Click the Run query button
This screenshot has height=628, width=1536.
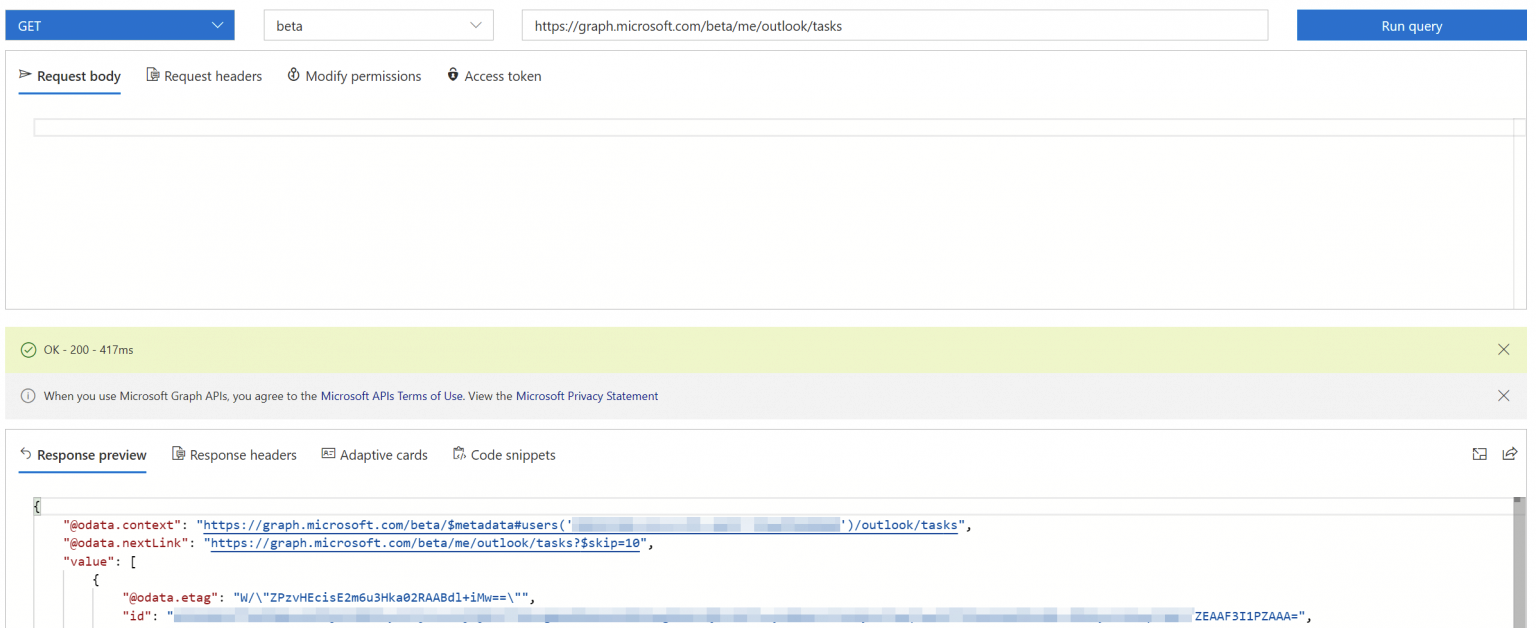pos(1411,26)
